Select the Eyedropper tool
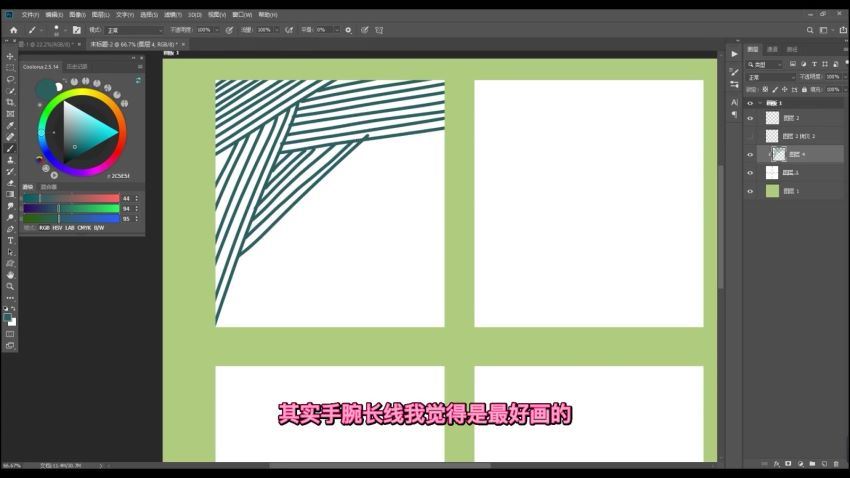 pyautogui.click(x=10, y=125)
